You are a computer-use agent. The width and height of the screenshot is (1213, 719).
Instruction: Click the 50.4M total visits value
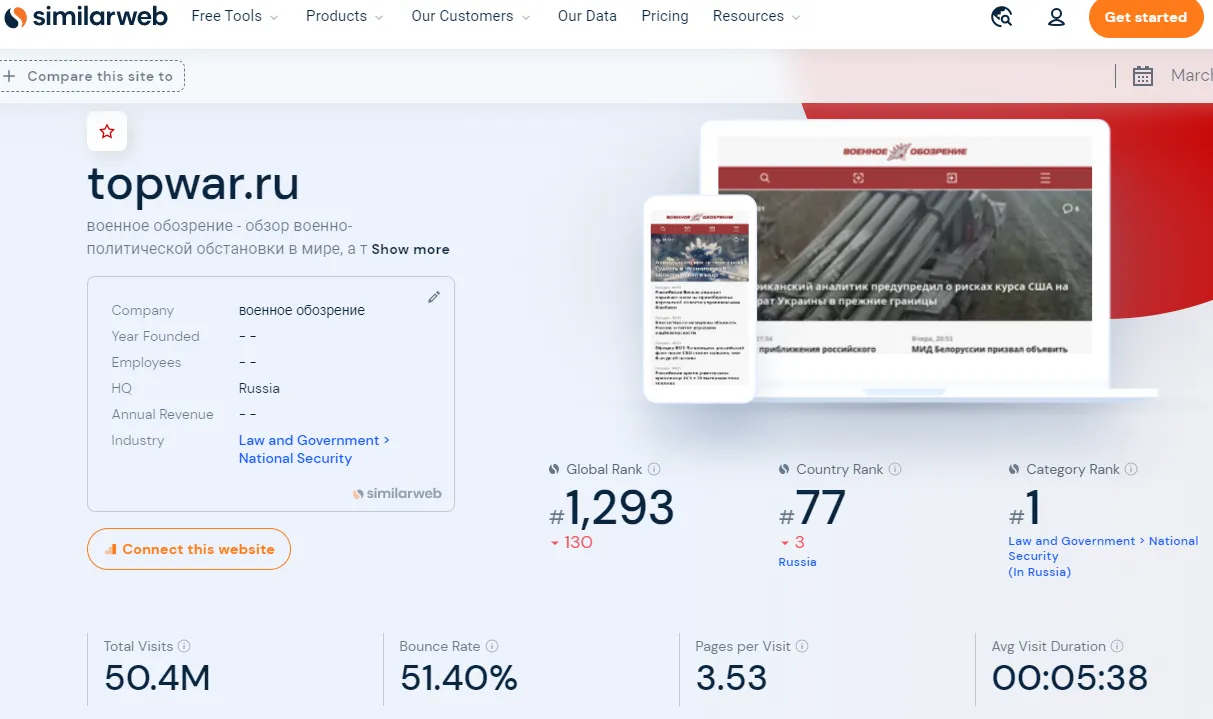[x=157, y=678]
